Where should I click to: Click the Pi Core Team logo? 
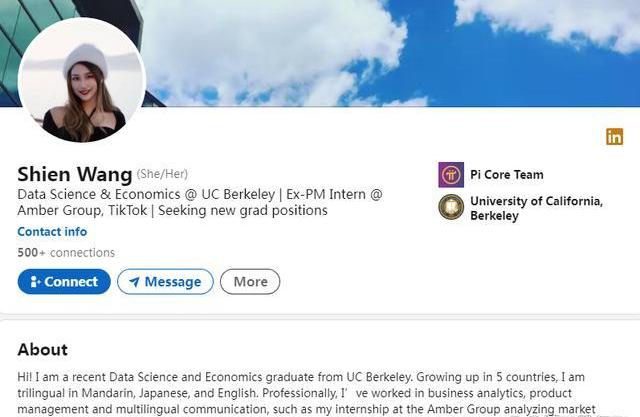click(x=451, y=175)
